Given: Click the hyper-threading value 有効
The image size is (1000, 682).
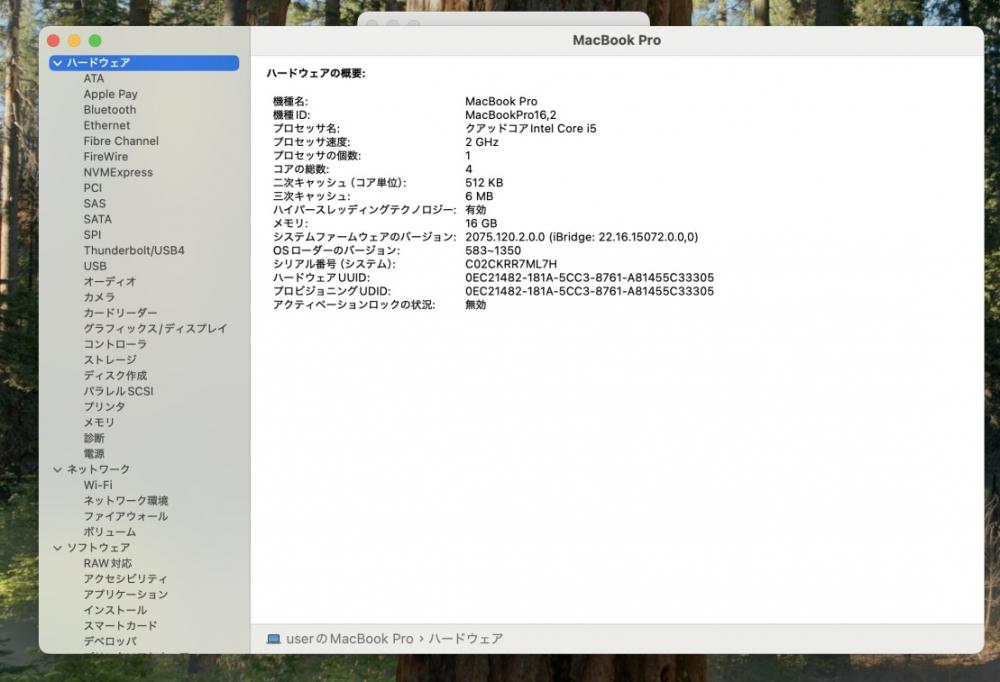Looking at the screenshot, I should coord(476,210).
